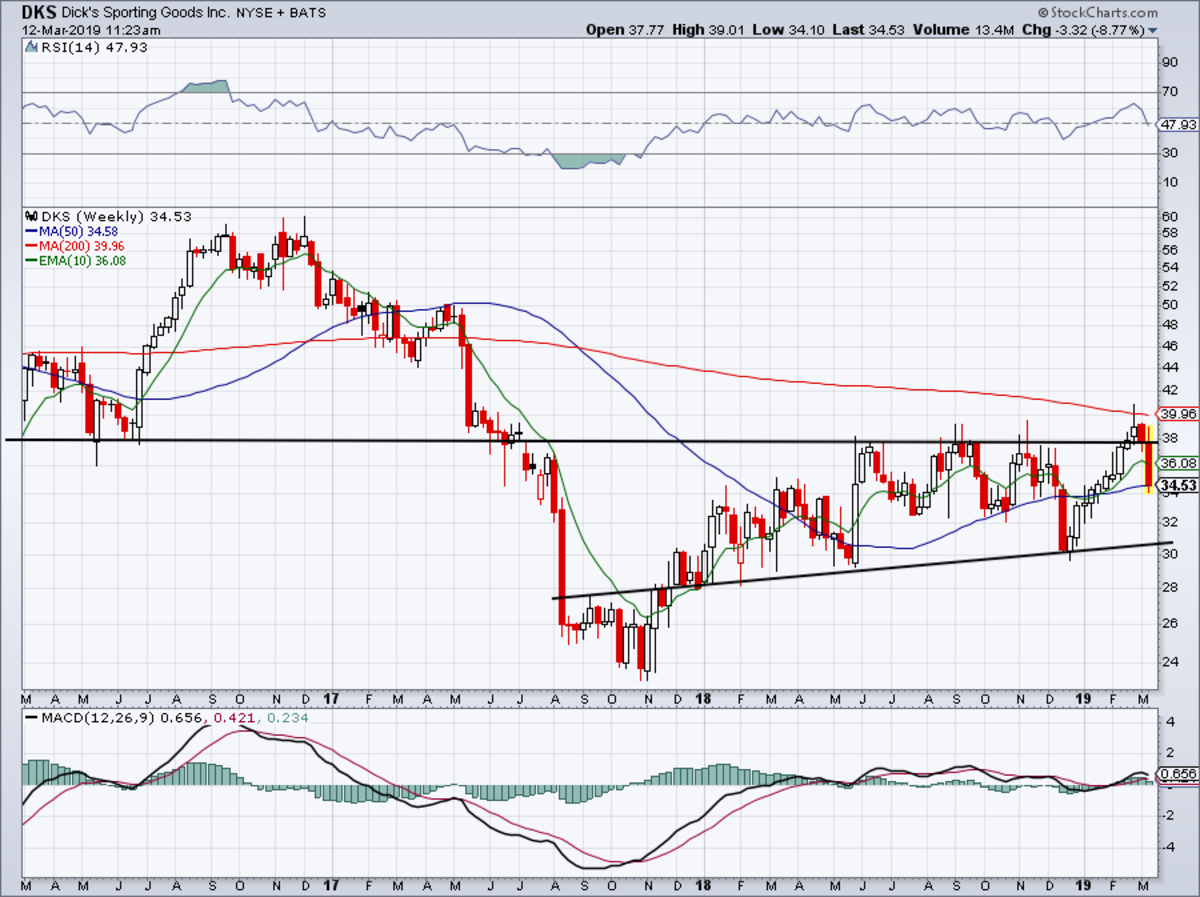Click the red 39.96 flag on price axis
The height and width of the screenshot is (897, 1200).
click(1176, 413)
